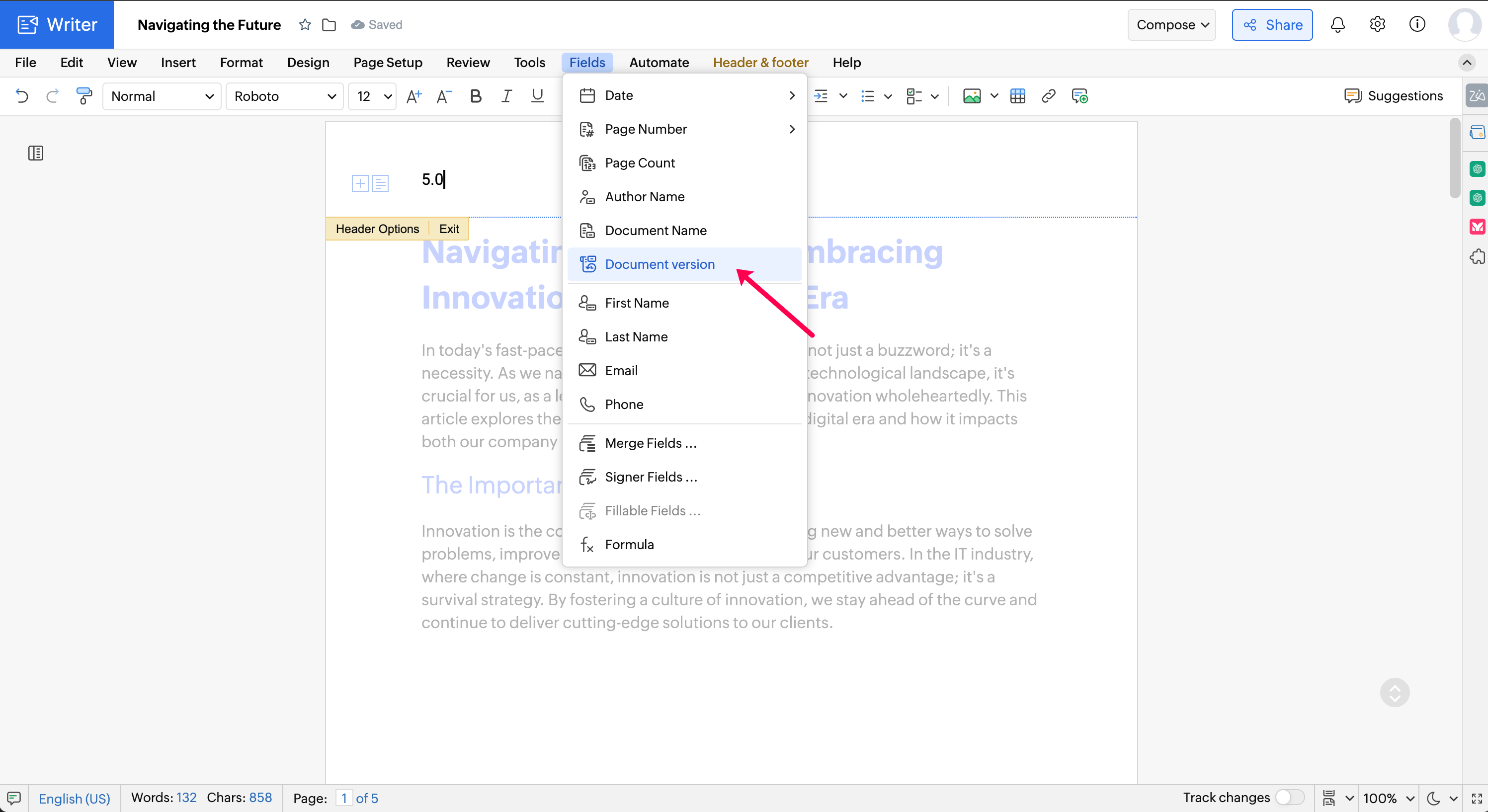Exit the header editing mode
Screen dimensions: 1488x812
point(449,229)
